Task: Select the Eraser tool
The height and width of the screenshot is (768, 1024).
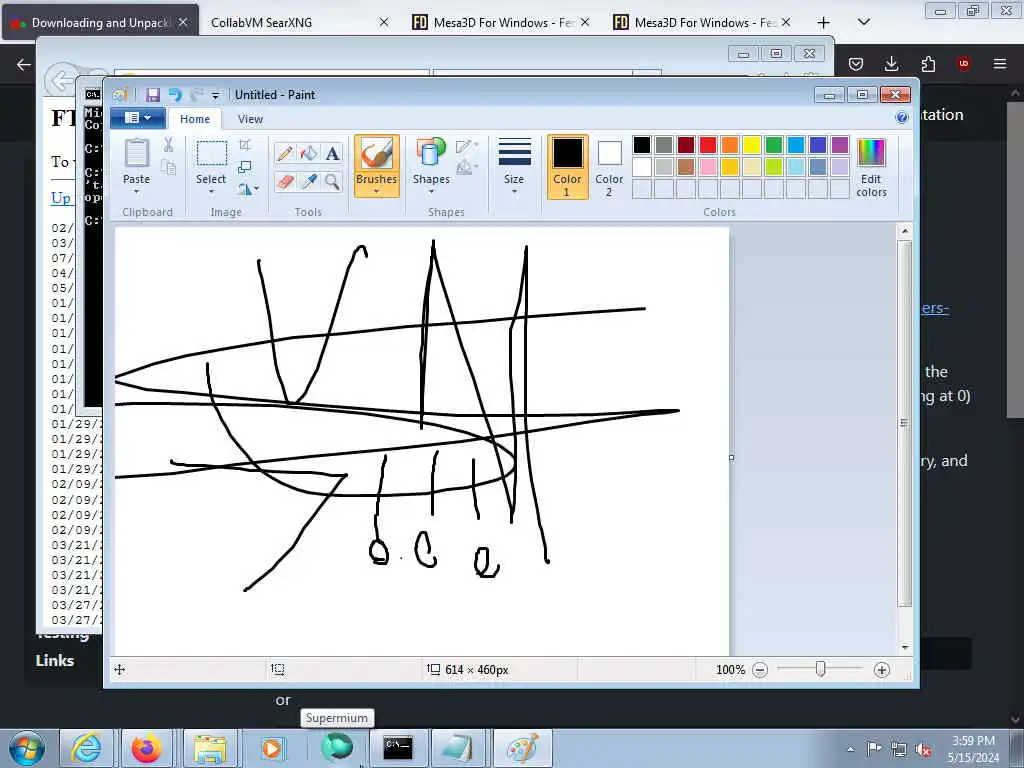Action: 285,181
